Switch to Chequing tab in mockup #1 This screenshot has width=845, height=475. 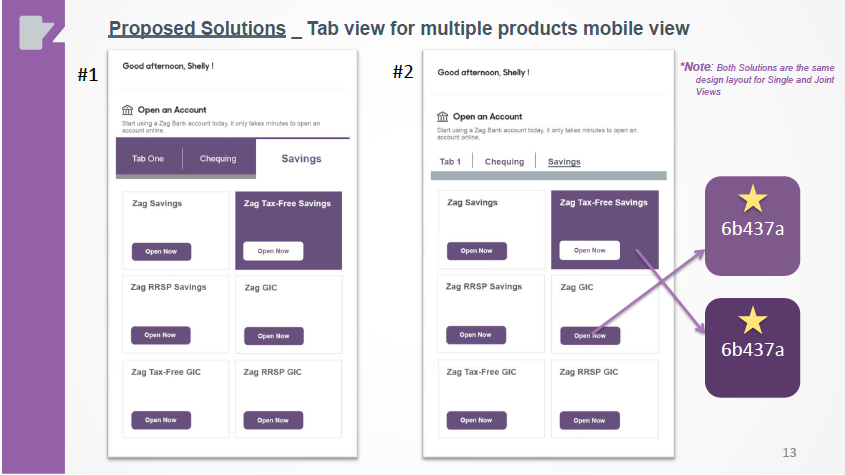(218, 158)
